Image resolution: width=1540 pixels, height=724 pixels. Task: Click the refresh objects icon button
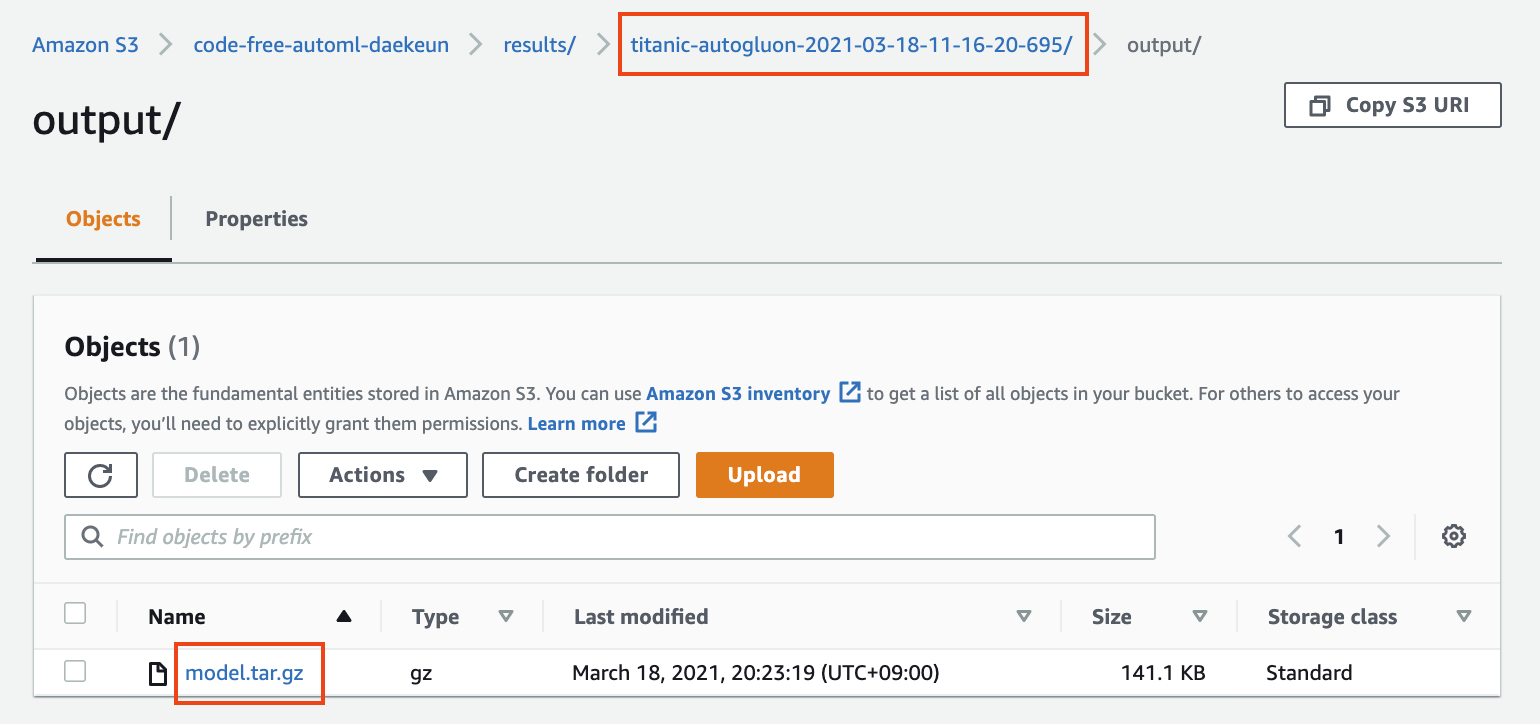(x=100, y=475)
